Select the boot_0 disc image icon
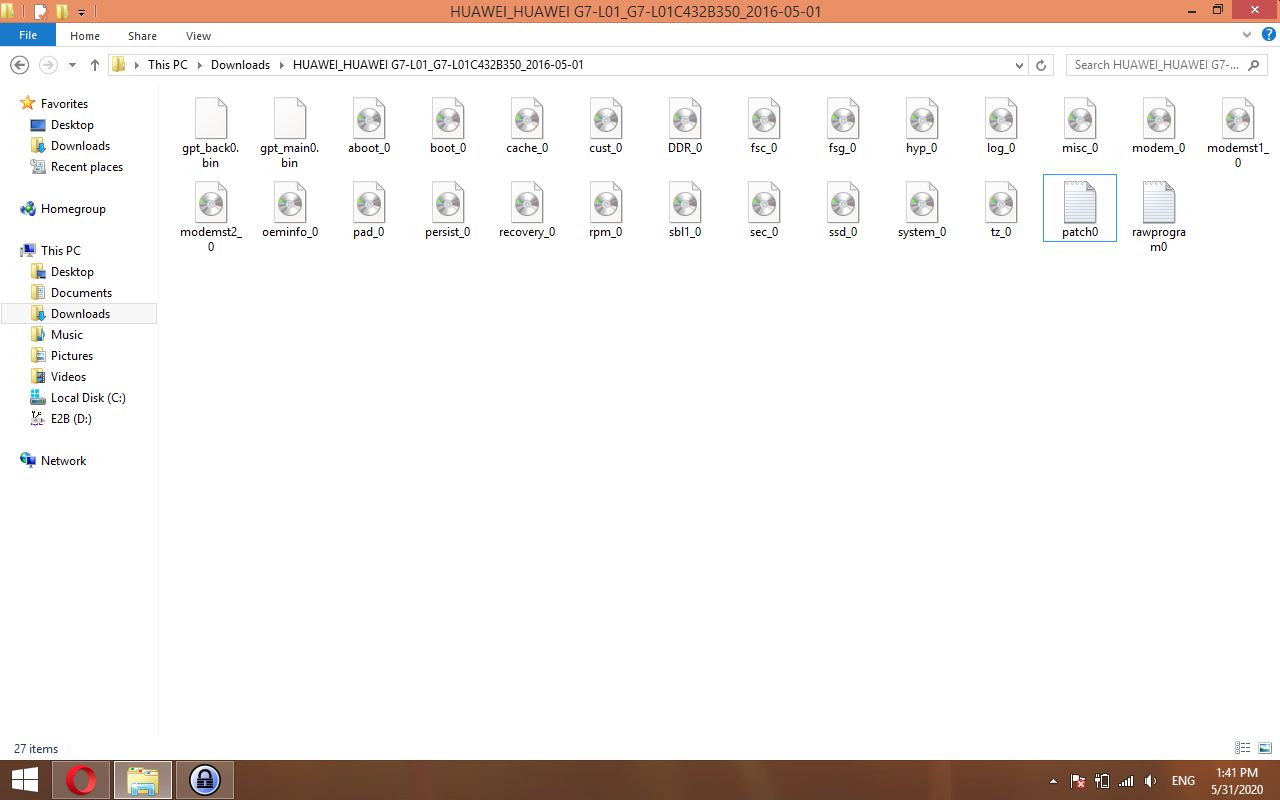The height and width of the screenshot is (800, 1280). tap(448, 118)
